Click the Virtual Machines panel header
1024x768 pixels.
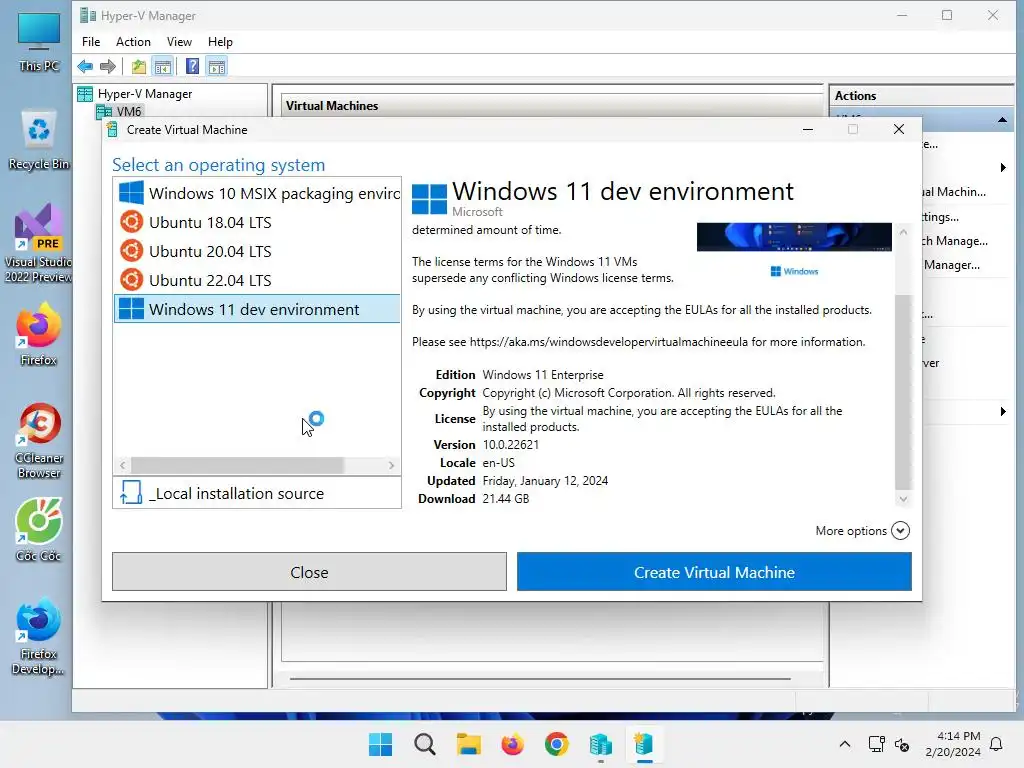(552, 106)
